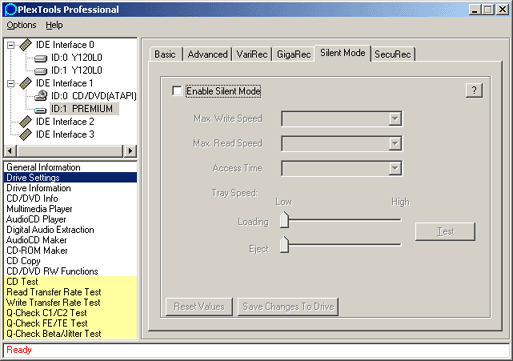Click the IDE Interface 2 connector icon
Viewport: 513px width, 361px height.
[25, 122]
